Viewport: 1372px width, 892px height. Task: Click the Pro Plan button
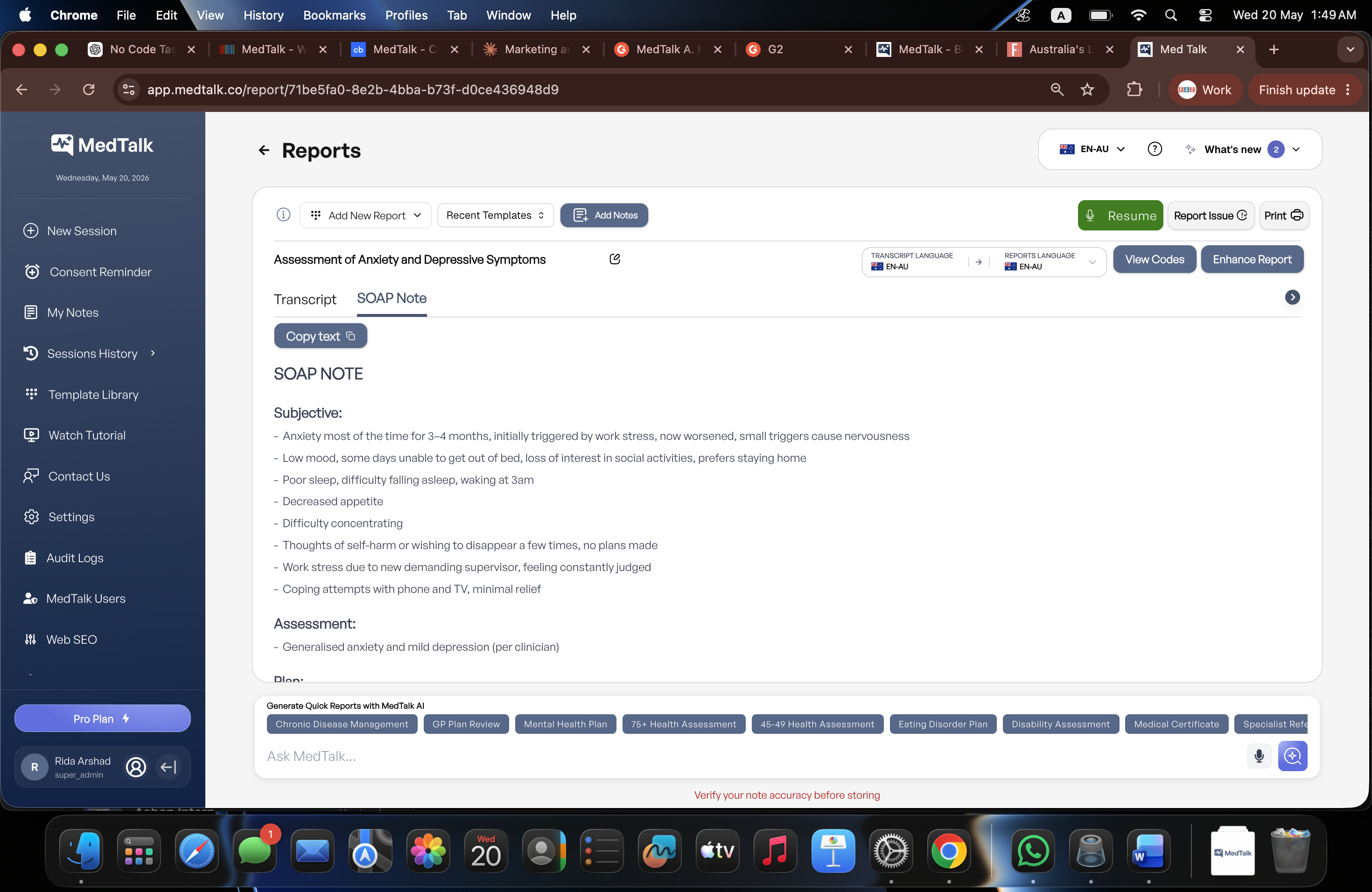coord(102,718)
